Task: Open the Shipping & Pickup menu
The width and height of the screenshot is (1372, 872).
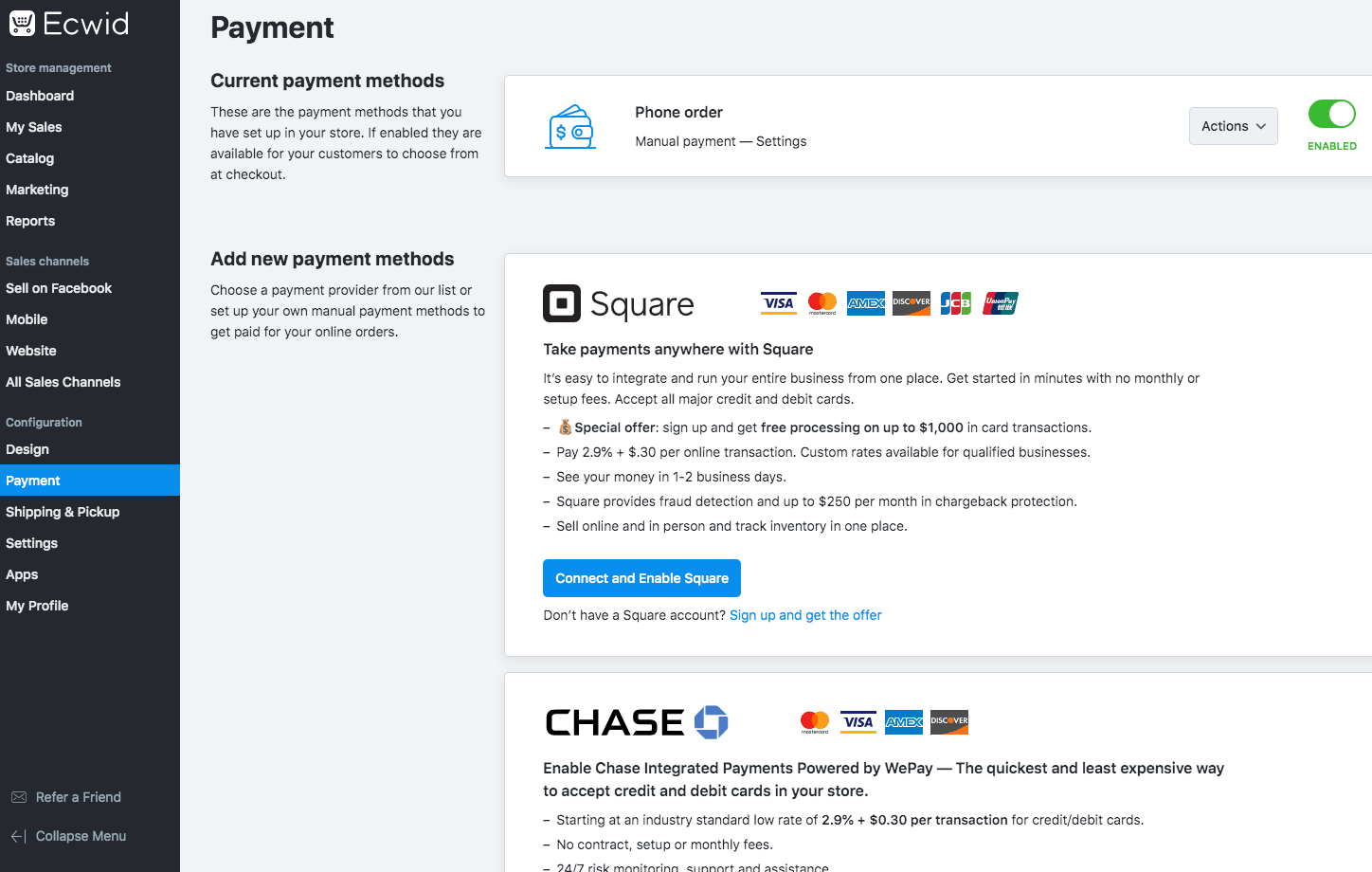Action: point(63,512)
